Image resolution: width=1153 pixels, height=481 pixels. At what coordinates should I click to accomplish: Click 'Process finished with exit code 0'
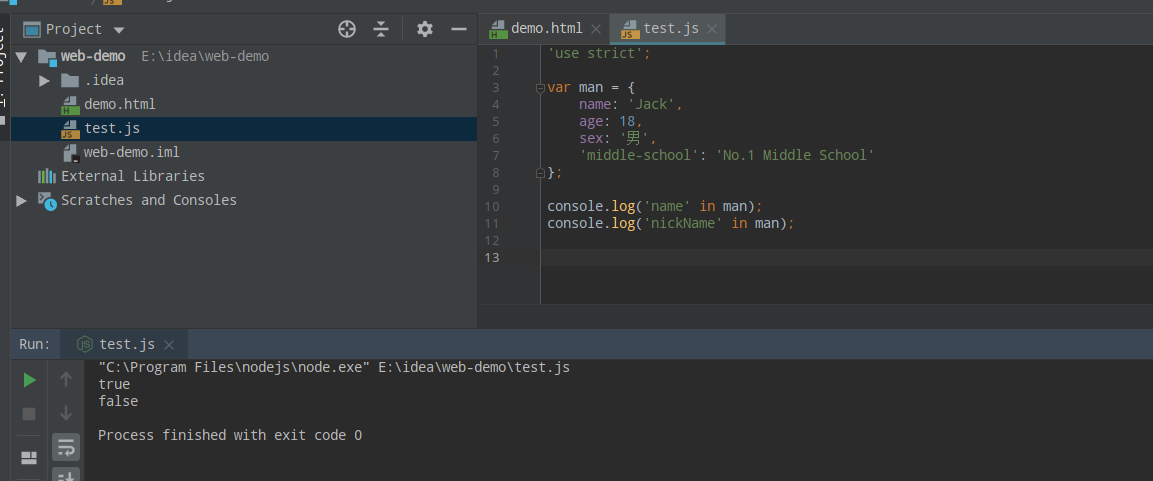(x=230, y=435)
